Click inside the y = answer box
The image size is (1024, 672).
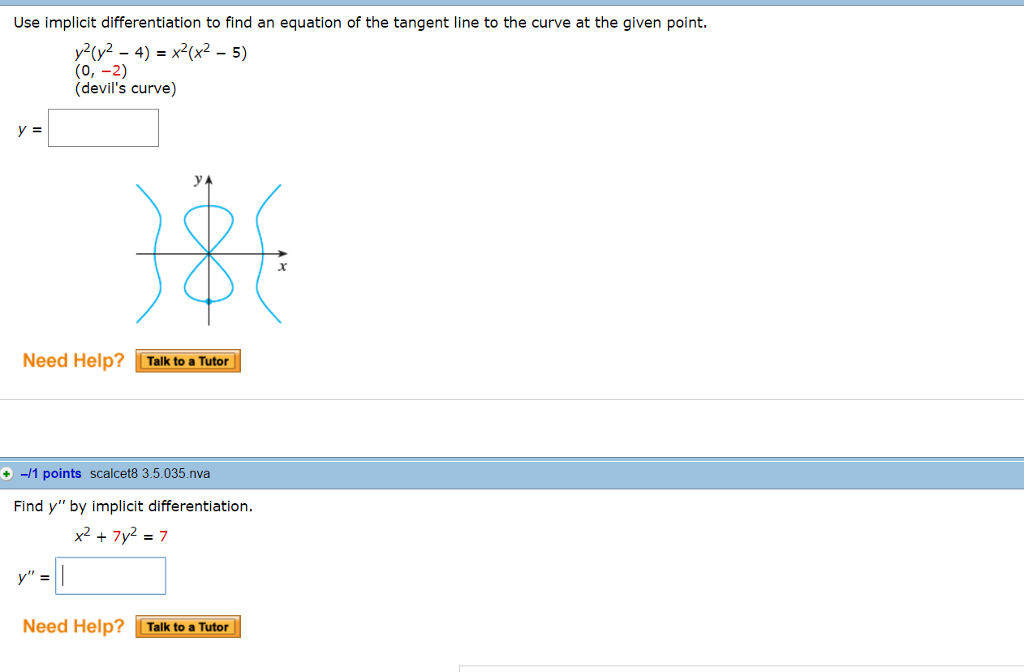(103, 127)
